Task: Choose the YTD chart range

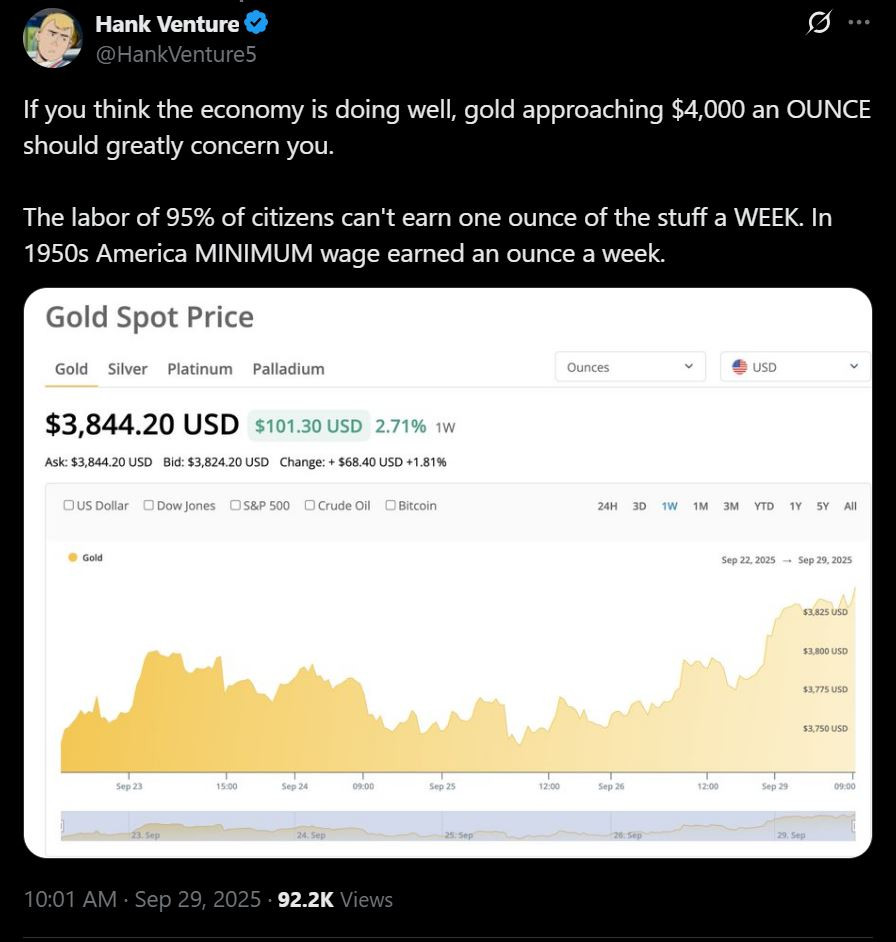Action: pyautogui.click(x=764, y=506)
